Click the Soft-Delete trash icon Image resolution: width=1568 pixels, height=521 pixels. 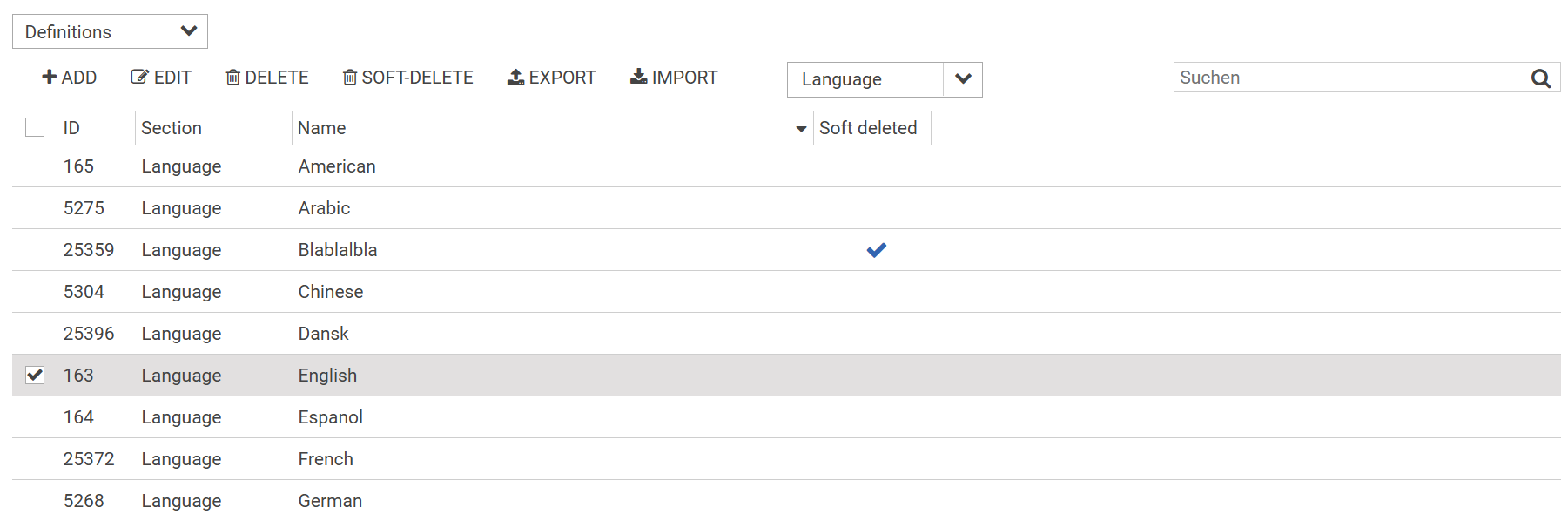coord(349,78)
